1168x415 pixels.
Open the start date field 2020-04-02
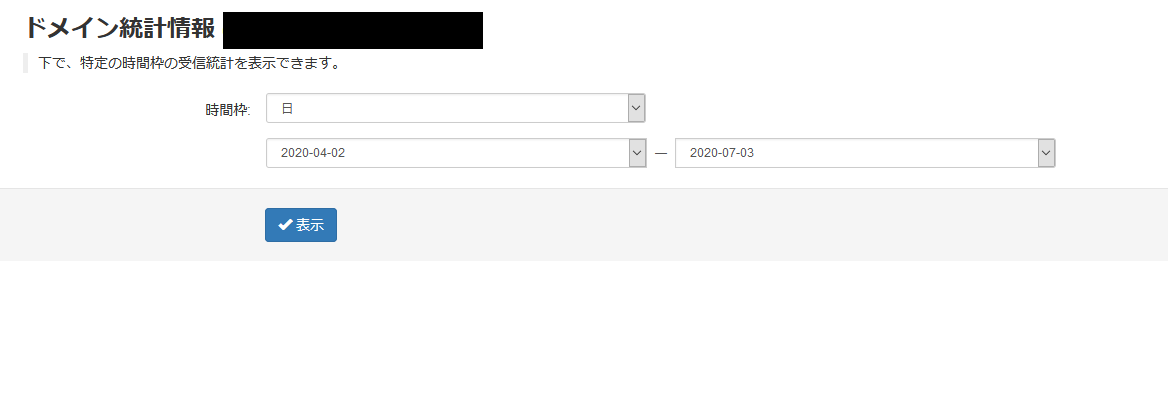tap(456, 153)
